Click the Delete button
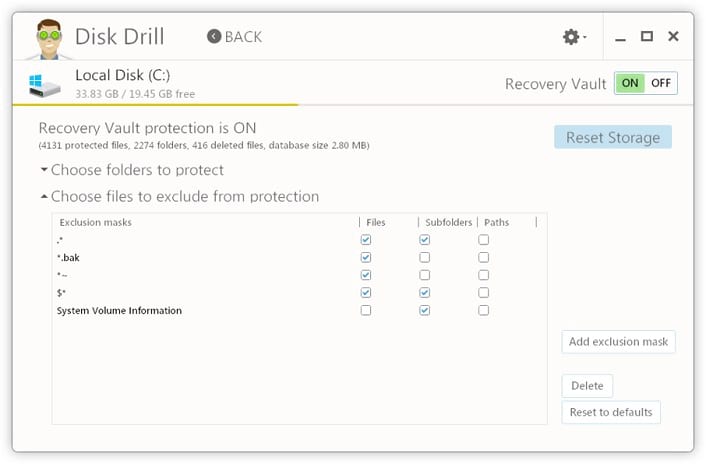 tap(587, 386)
